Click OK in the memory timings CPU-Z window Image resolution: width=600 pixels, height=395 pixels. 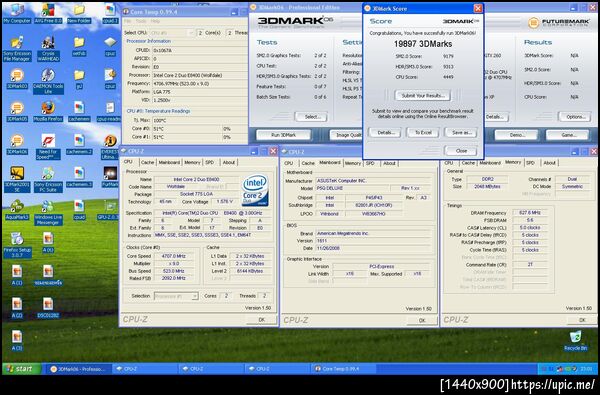(582, 320)
